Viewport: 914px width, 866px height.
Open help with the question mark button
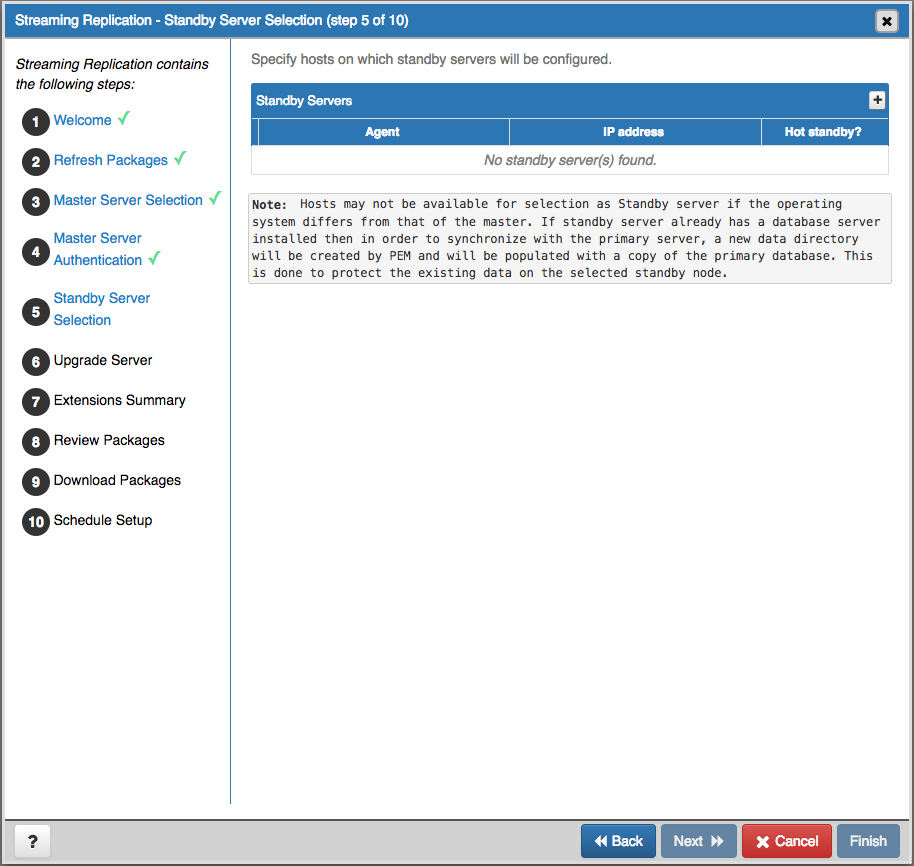click(33, 841)
